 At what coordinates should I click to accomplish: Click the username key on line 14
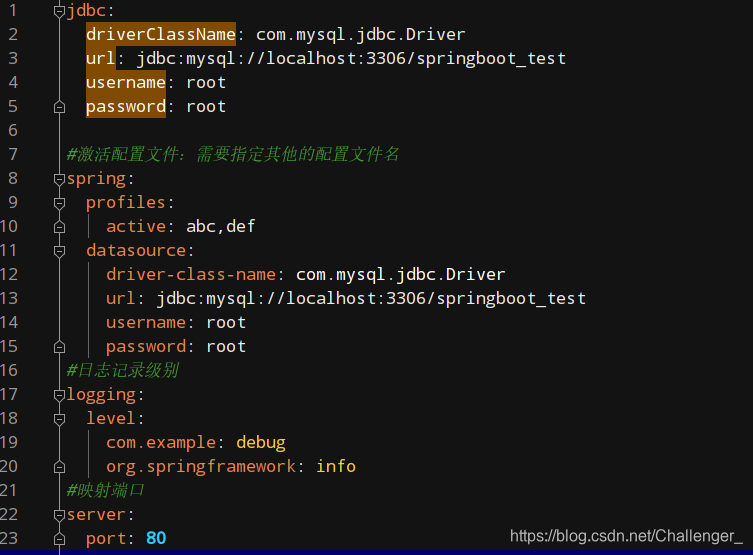[146, 323]
